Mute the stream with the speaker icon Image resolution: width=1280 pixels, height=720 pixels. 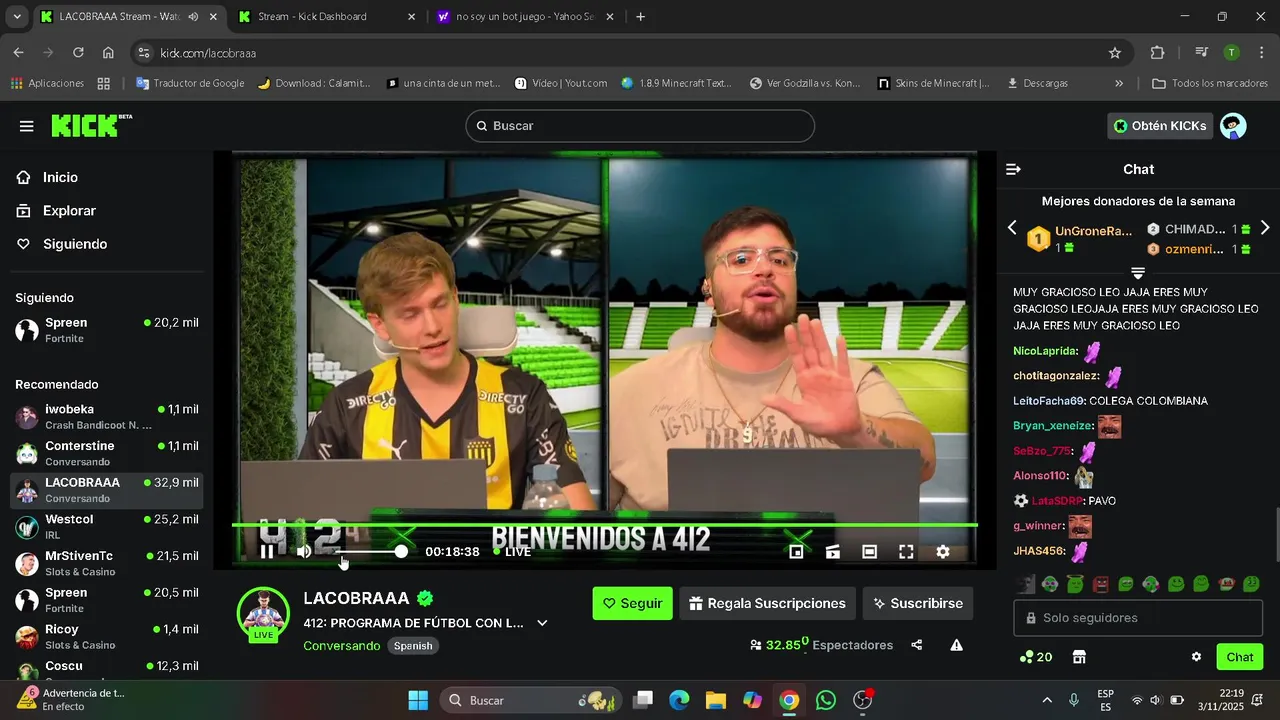click(x=304, y=552)
